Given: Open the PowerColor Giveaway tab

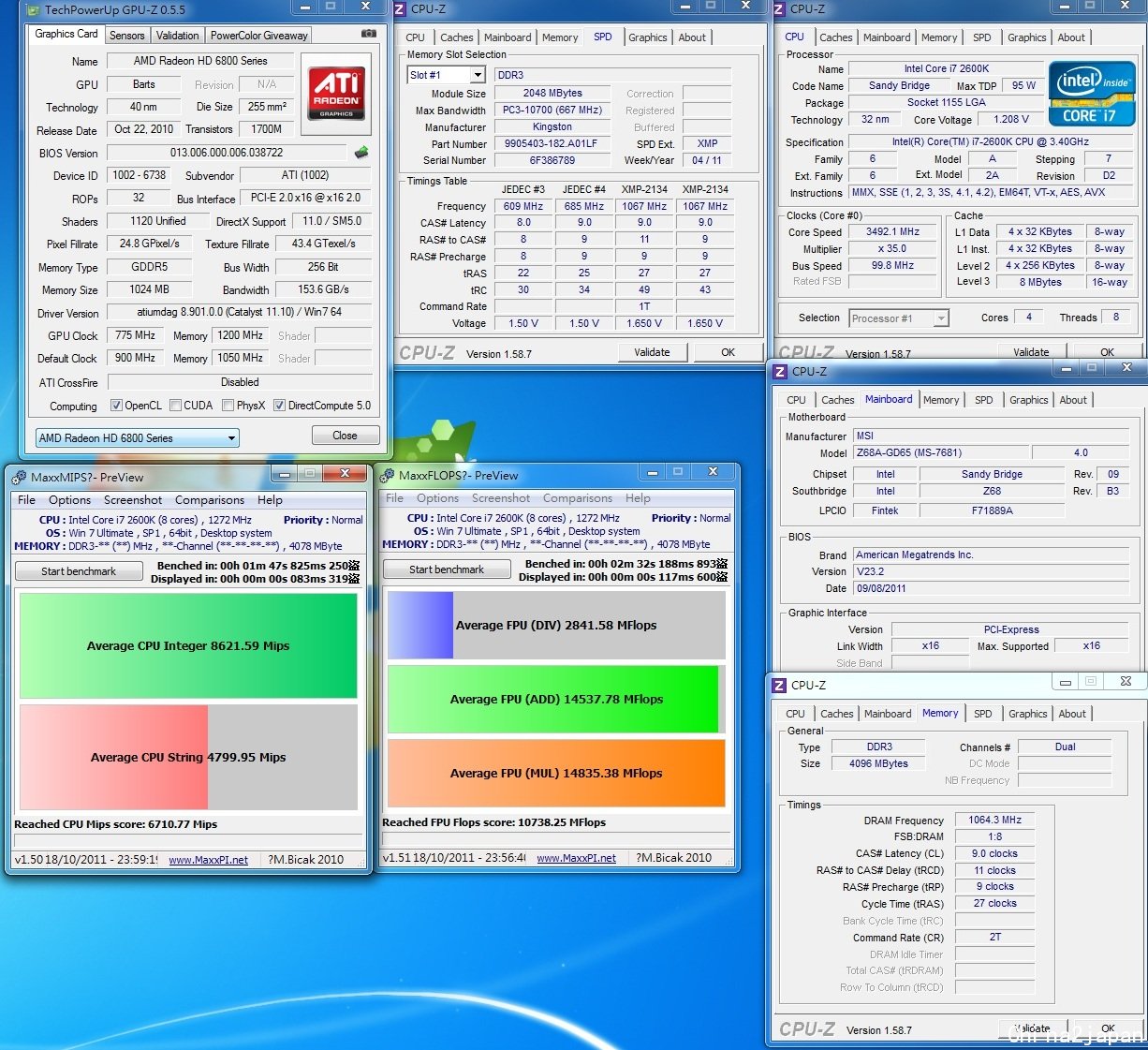Looking at the screenshot, I should pyautogui.click(x=259, y=36).
